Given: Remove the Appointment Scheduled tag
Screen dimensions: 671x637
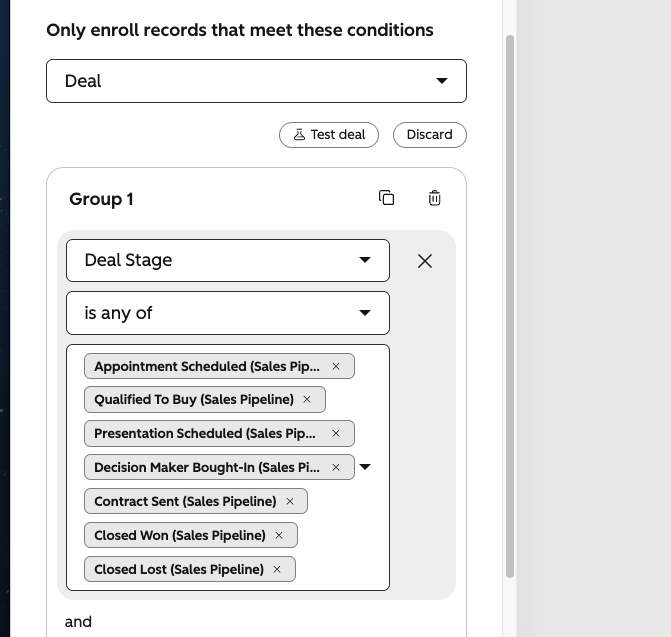Looking at the screenshot, I should 336,366.
